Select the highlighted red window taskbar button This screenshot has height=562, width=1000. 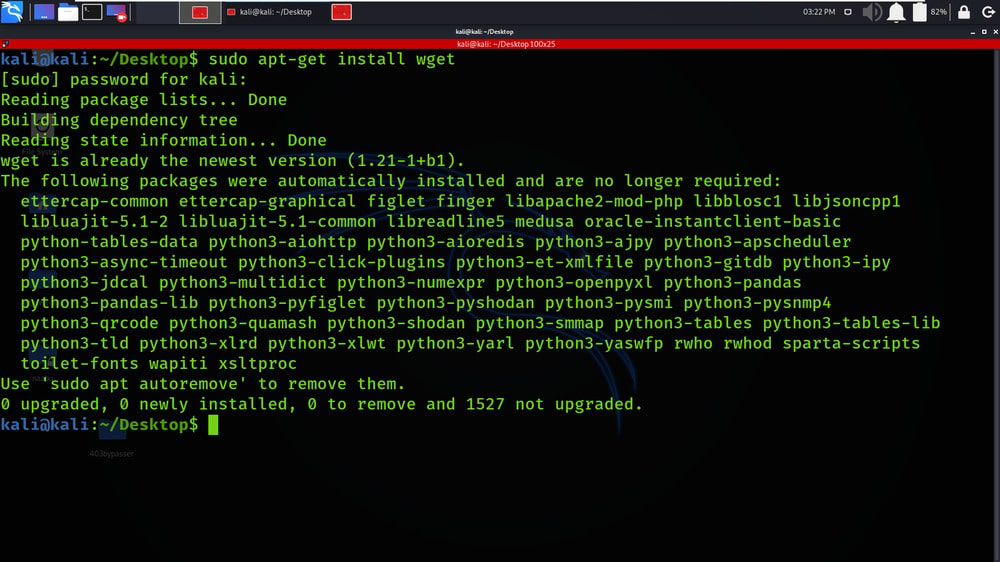pyautogui.click(x=200, y=12)
